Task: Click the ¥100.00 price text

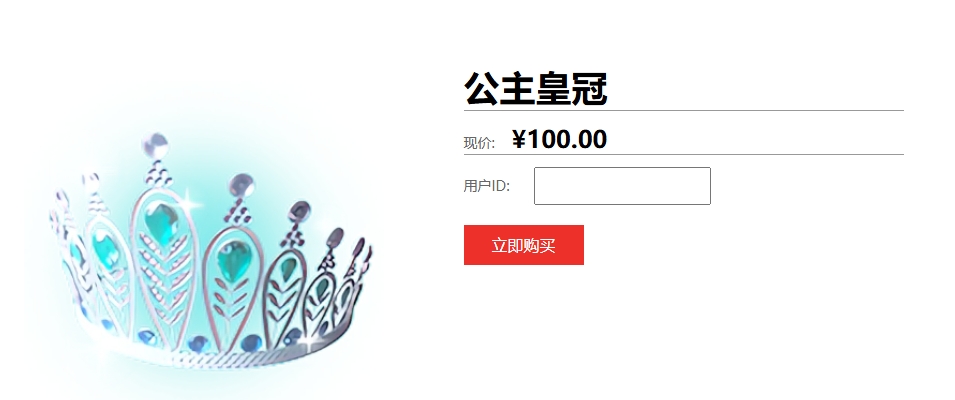Action: pos(560,139)
